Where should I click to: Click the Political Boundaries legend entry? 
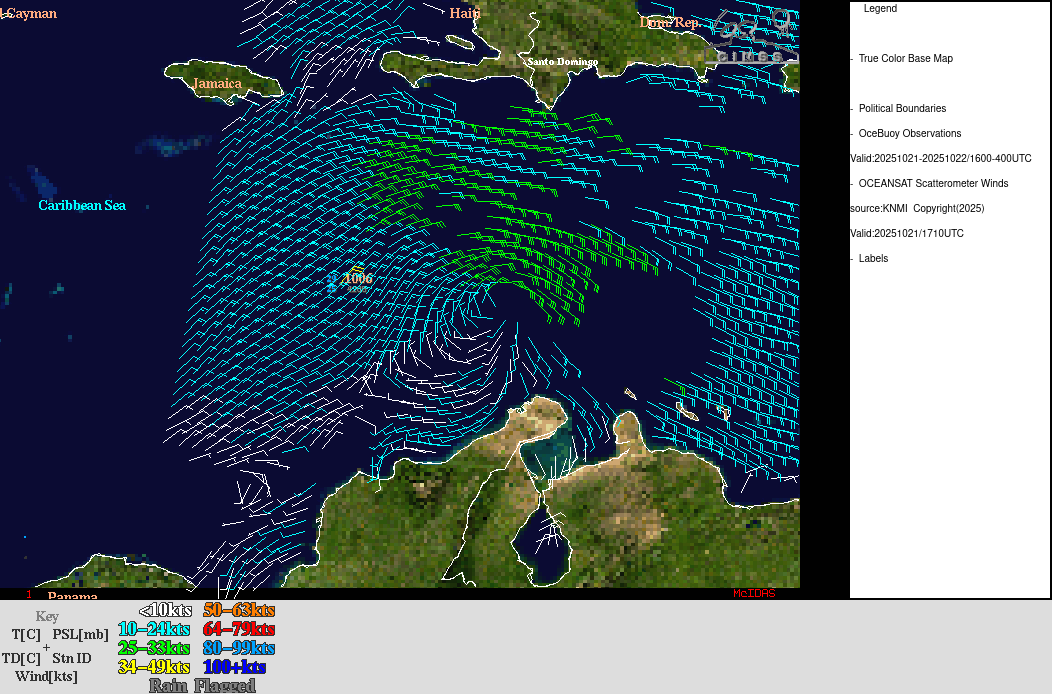(x=902, y=109)
